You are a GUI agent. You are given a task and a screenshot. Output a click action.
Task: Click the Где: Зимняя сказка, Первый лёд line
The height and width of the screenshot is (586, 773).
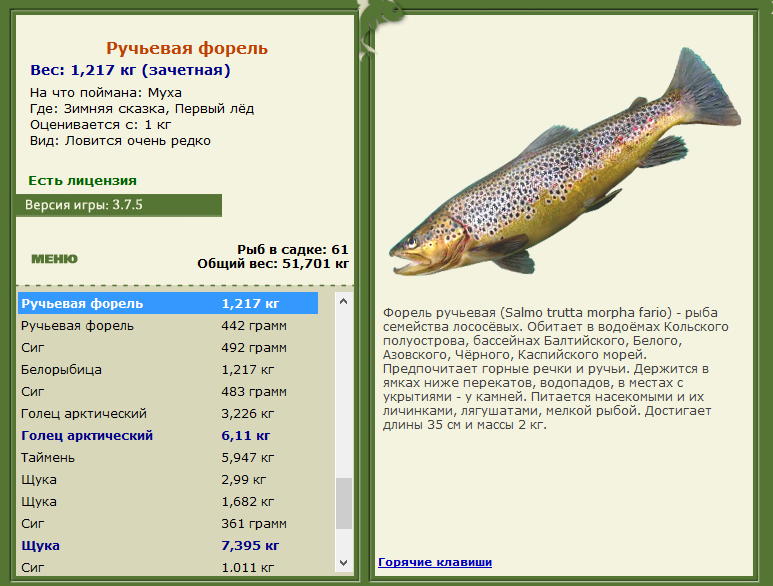pos(142,109)
